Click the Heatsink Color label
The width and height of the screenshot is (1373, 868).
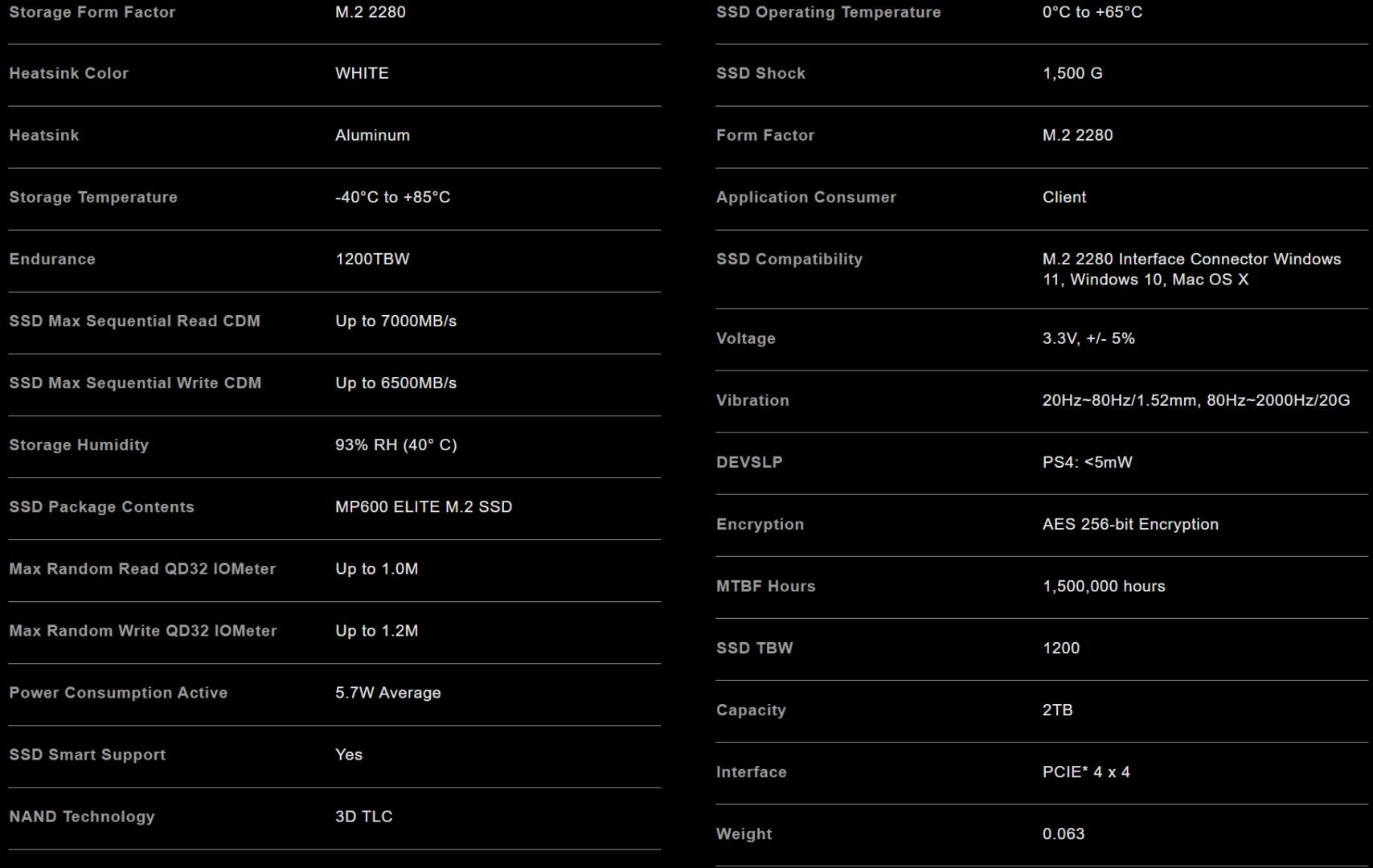click(68, 73)
